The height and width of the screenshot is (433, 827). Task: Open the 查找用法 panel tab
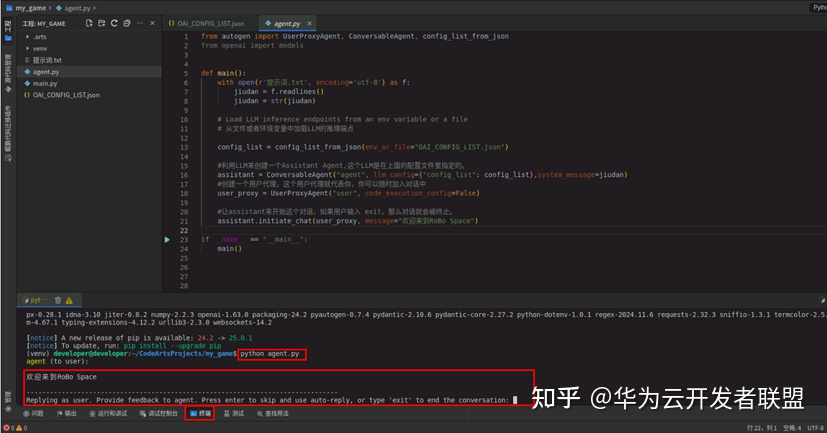[273, 413]
